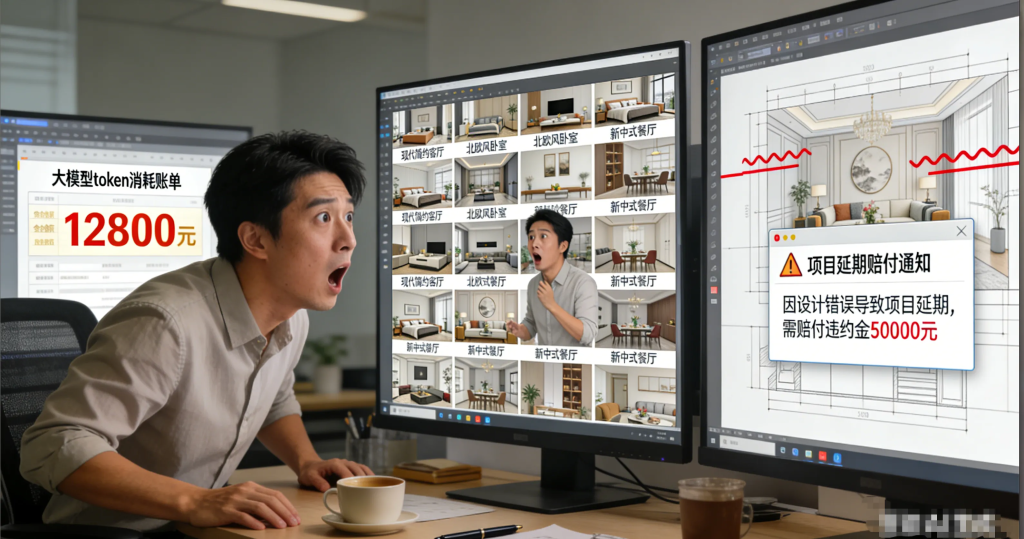Click the red dot on the 项目延期赔付通知 dialog
This screenshot has width=1024, height=539.
pos(778,239)
